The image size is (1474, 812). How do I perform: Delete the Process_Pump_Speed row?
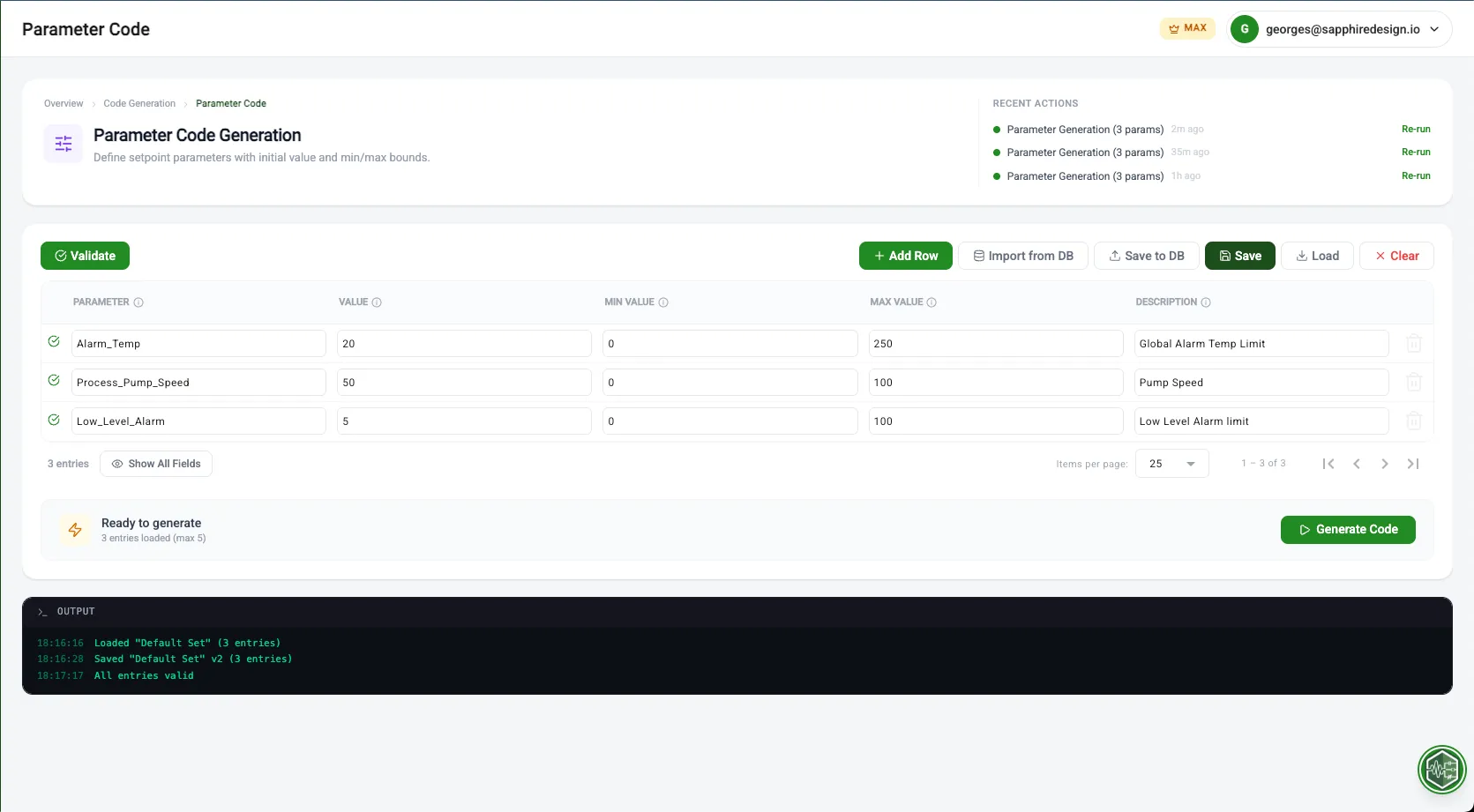(x=1413, y=383)
